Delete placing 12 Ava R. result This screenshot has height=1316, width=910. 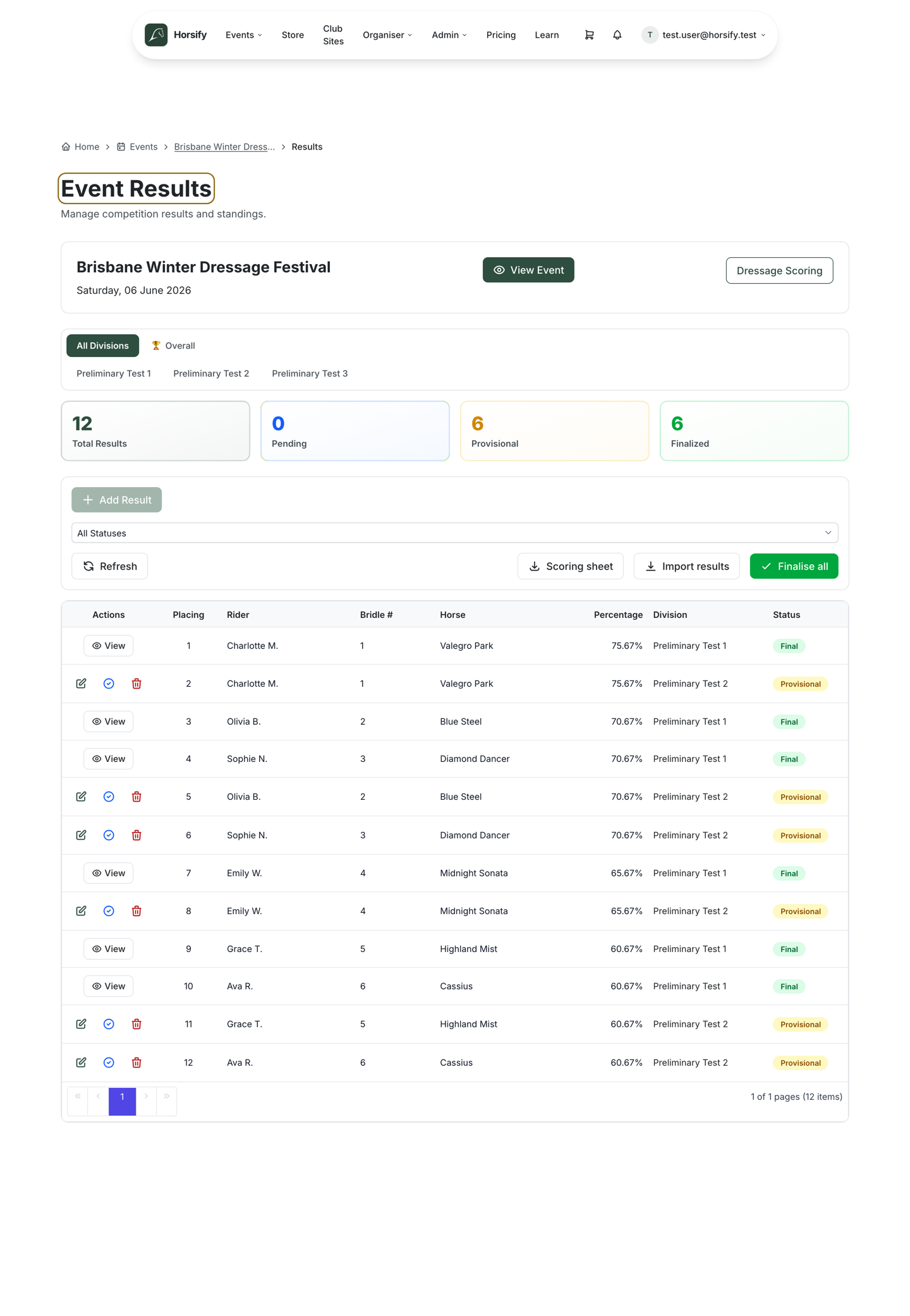click(x=136, y=1063)
